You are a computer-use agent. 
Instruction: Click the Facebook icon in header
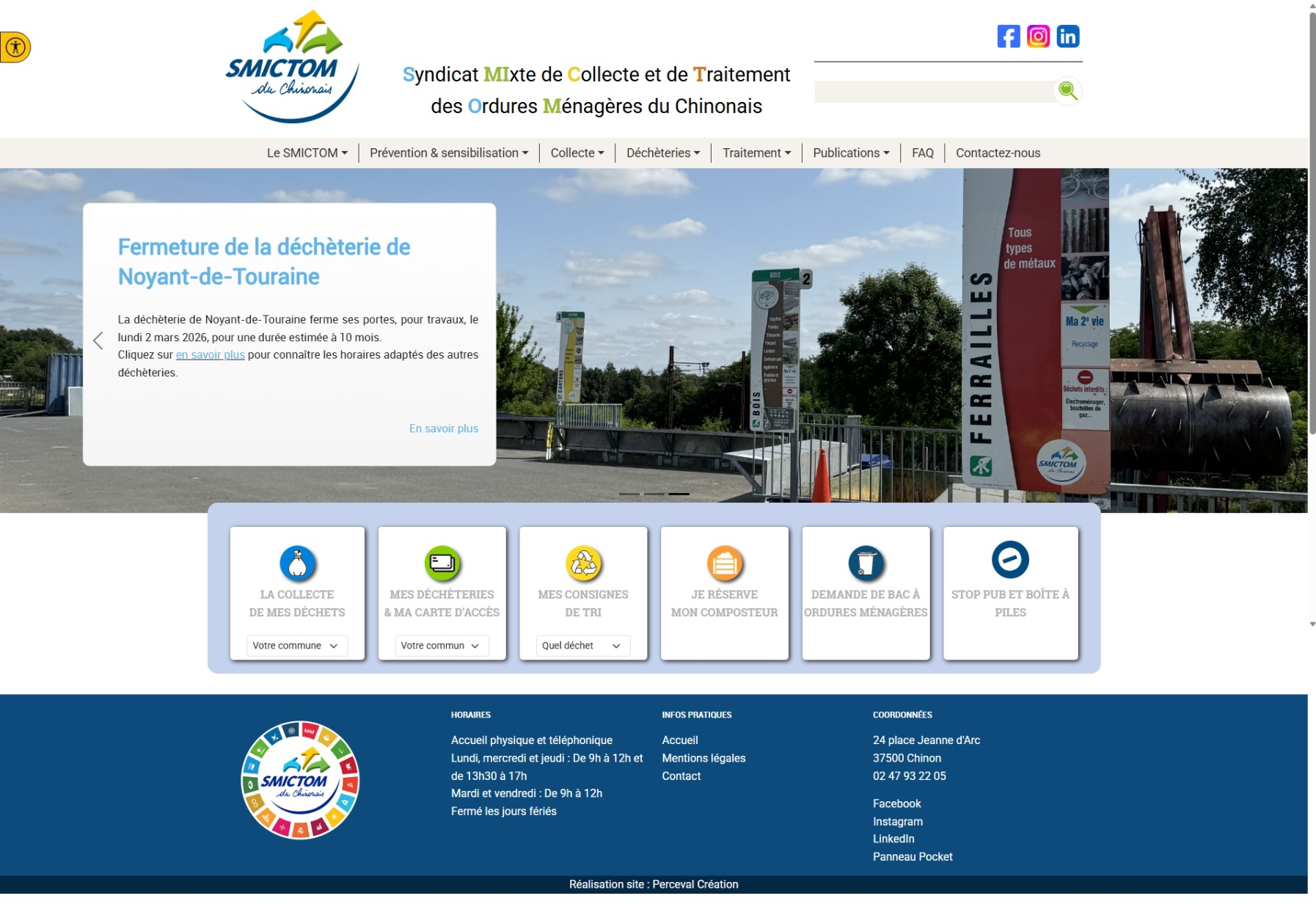point(1008,36)
